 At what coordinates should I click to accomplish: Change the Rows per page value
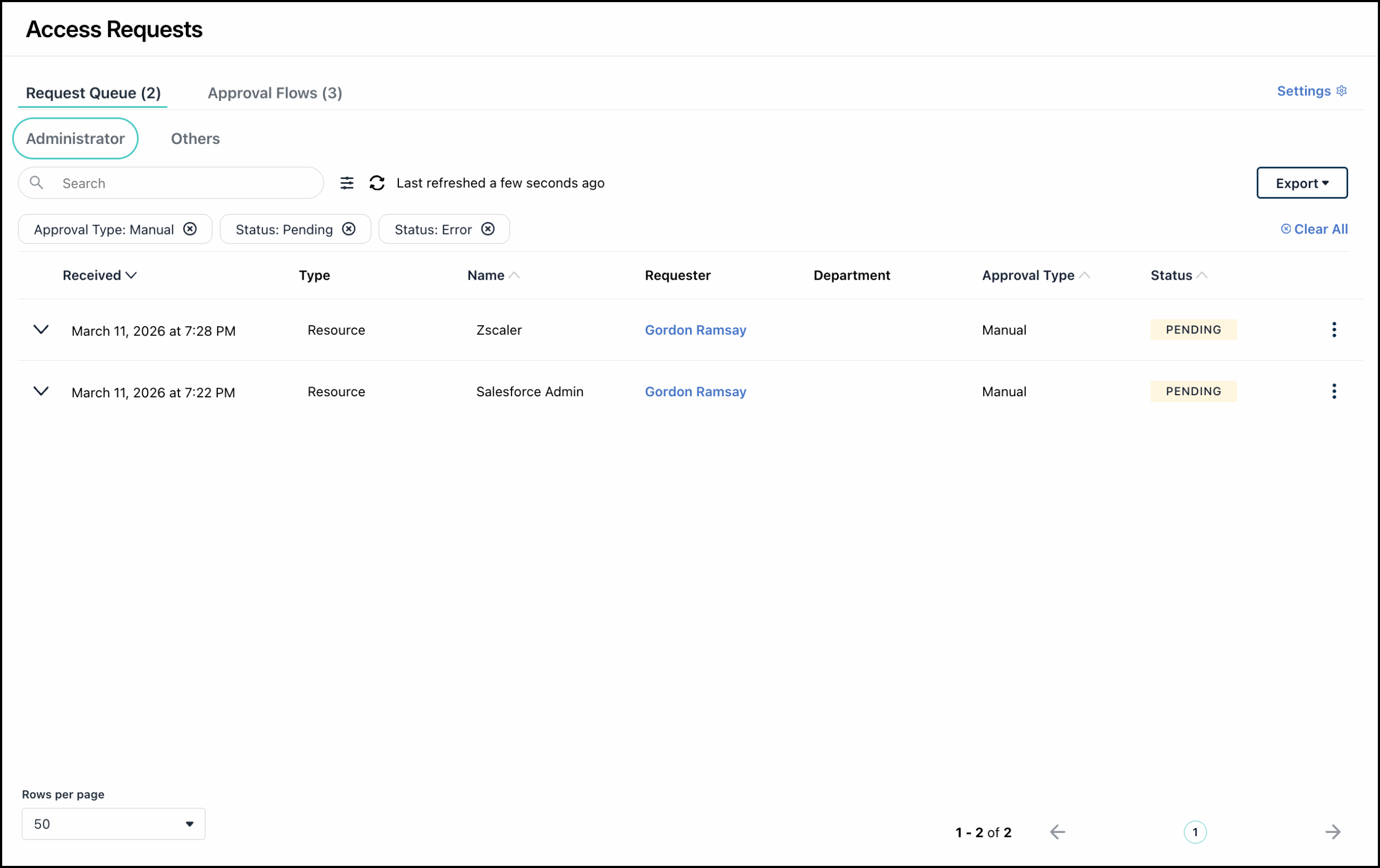[x=112, y=824]
